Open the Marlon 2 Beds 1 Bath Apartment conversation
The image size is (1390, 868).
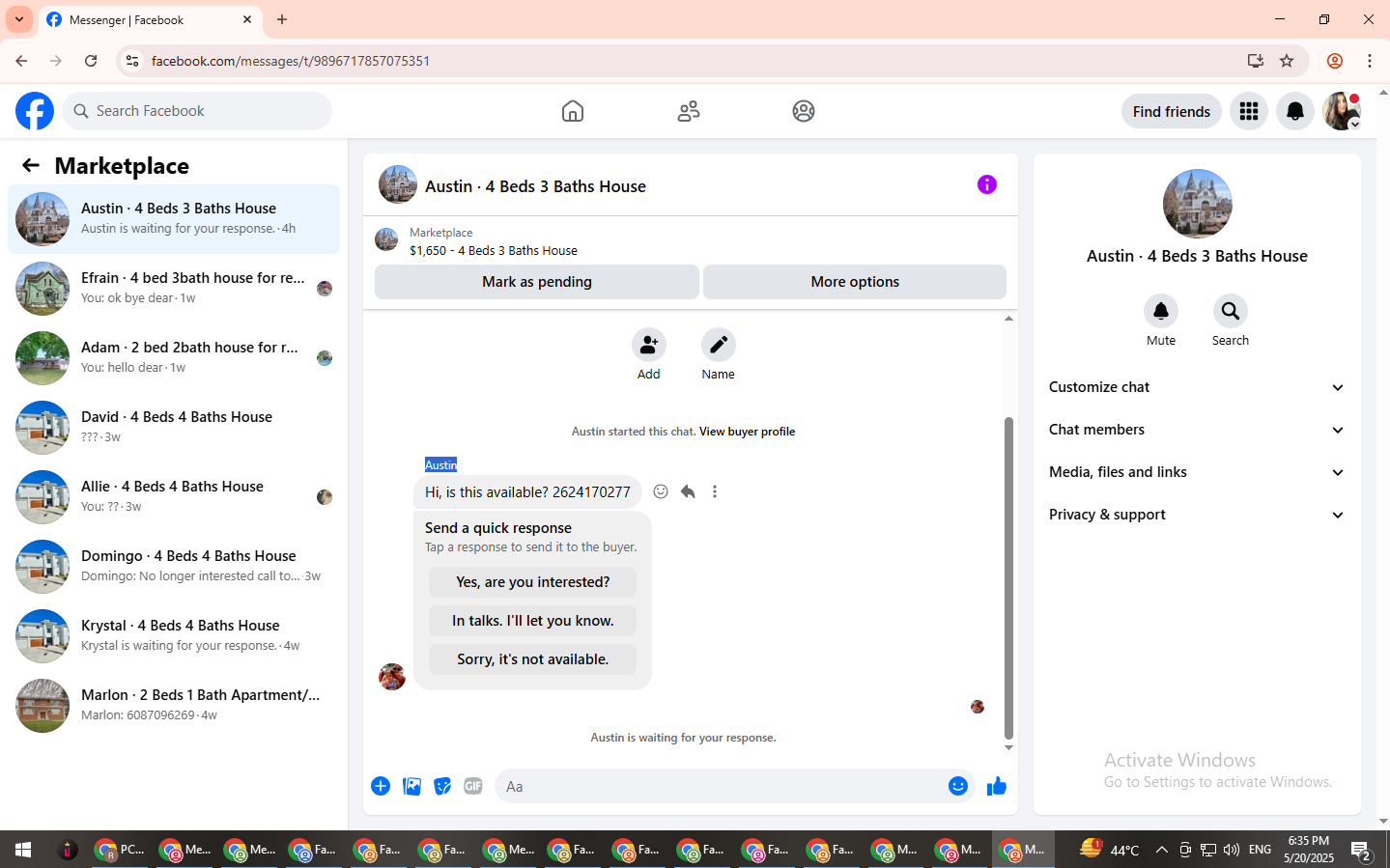[174, 706]
